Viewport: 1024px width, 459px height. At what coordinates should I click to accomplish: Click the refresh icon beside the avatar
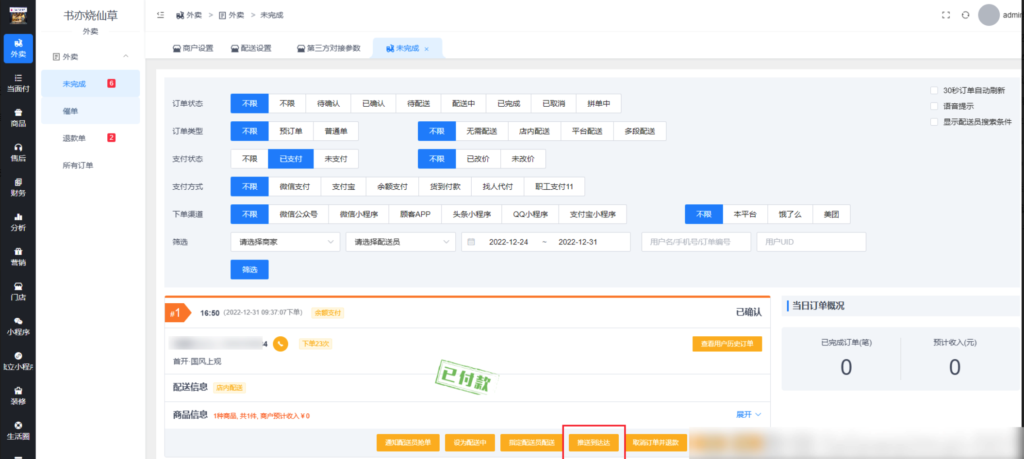[x=965, y=15]
